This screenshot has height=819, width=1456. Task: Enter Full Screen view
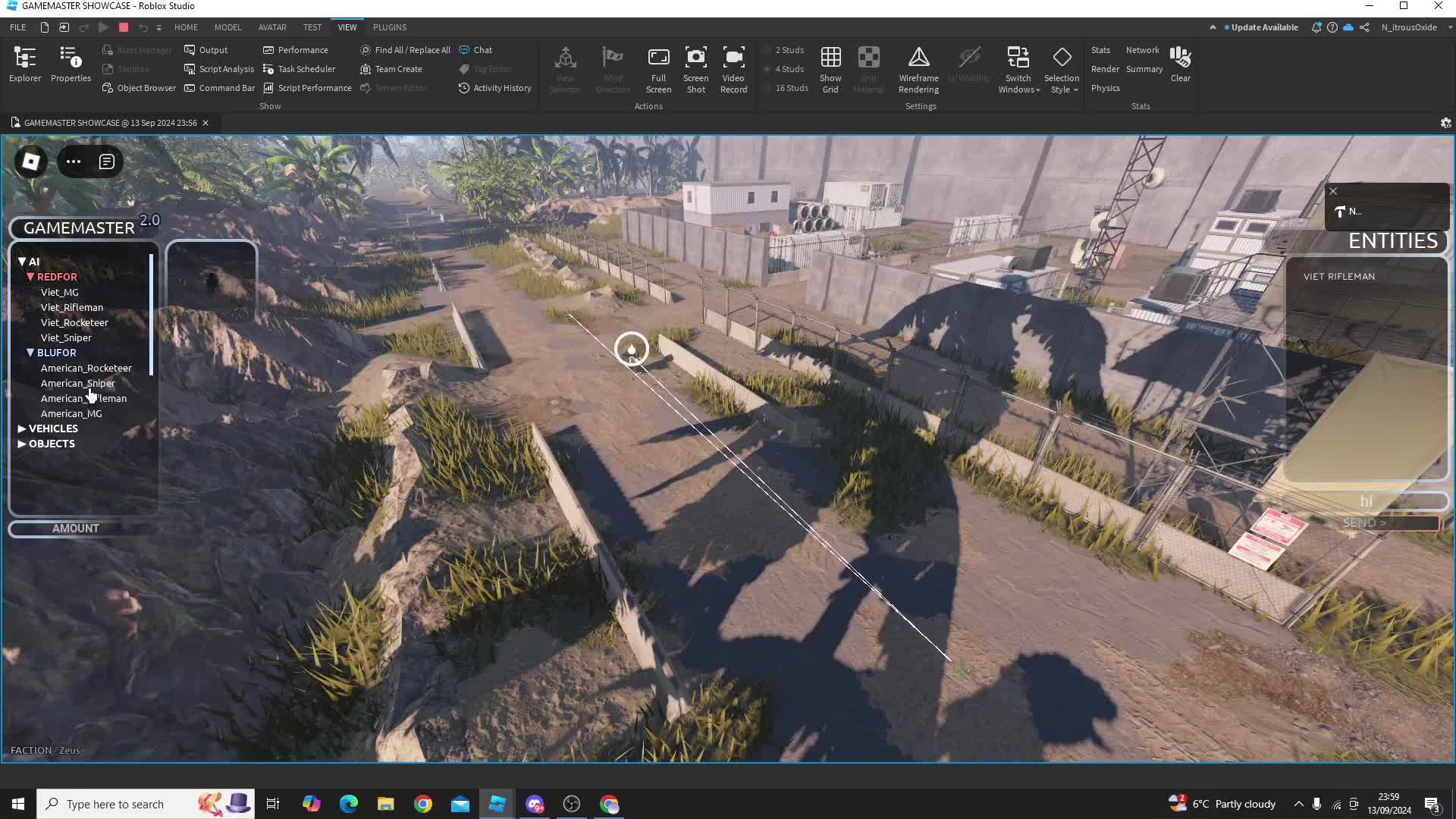point(658,69)
